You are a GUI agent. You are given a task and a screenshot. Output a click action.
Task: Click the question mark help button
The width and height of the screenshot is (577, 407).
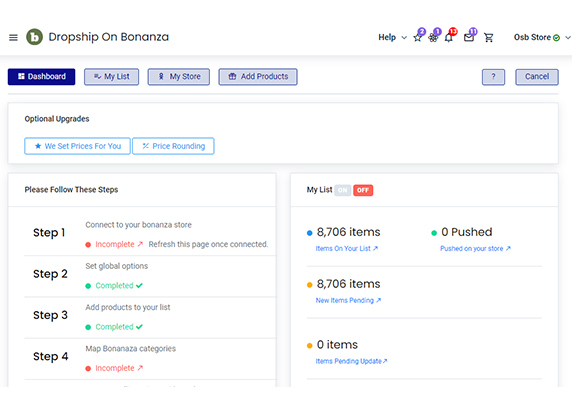click(493, 77)
